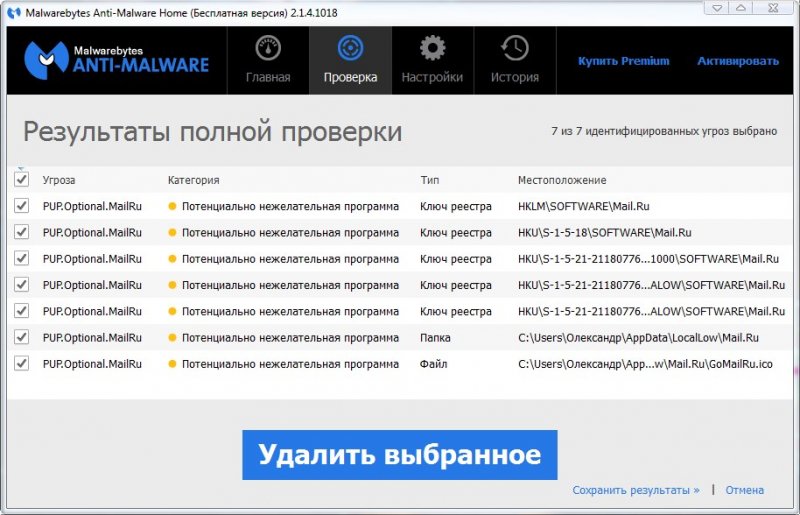Sort by the Угроза column header
Image resolution: width=800 pixels, height=515 pixels.
pos(59,180)
